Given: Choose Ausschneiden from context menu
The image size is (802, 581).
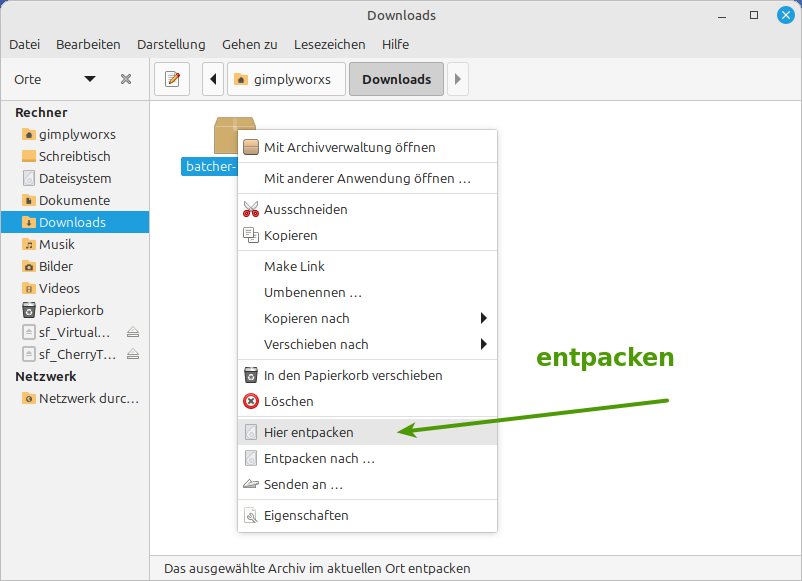Looking at the screenshot, I should (367, 209).
